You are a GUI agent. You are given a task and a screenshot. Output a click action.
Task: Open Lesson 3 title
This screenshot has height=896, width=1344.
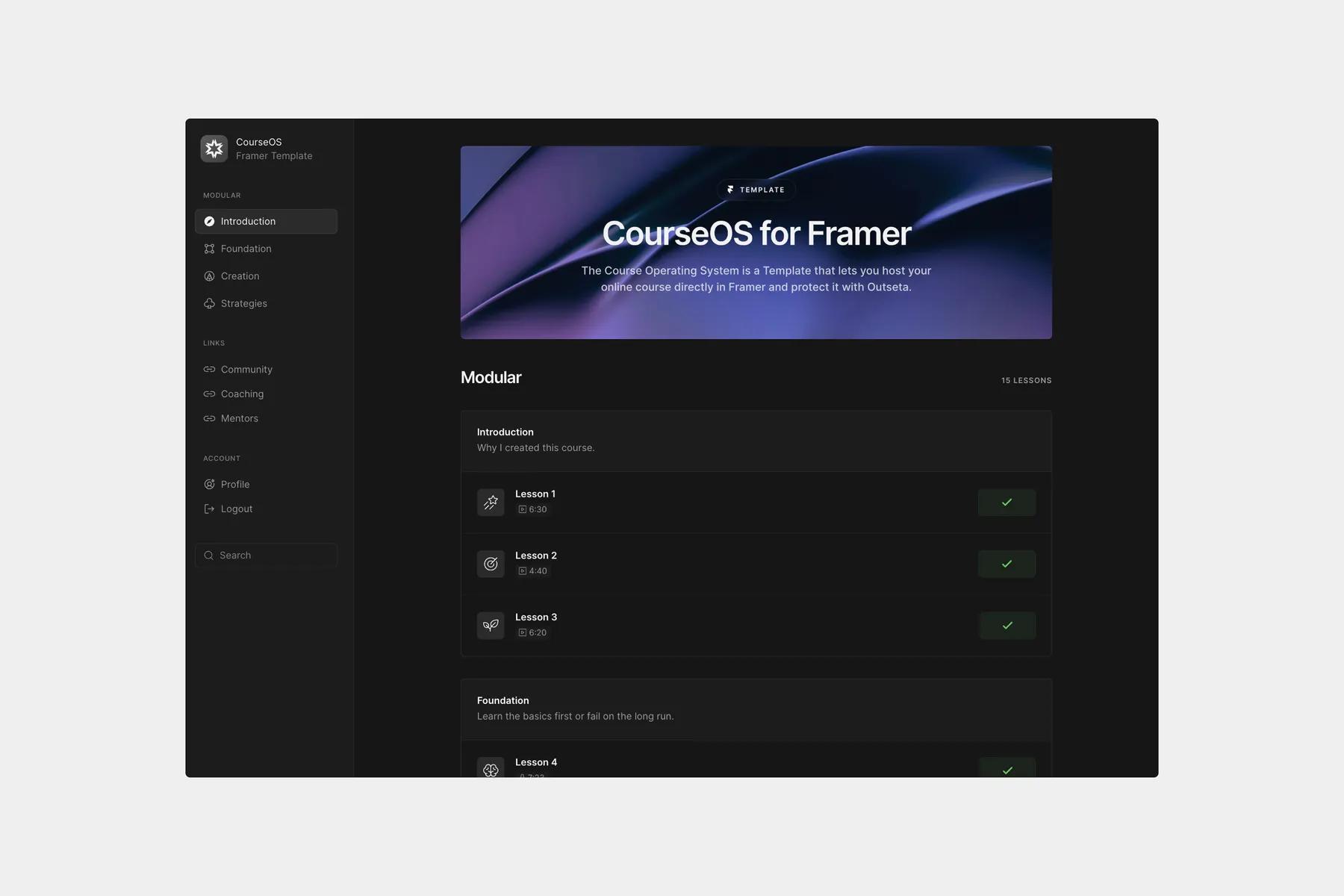[x=536, y=617]
